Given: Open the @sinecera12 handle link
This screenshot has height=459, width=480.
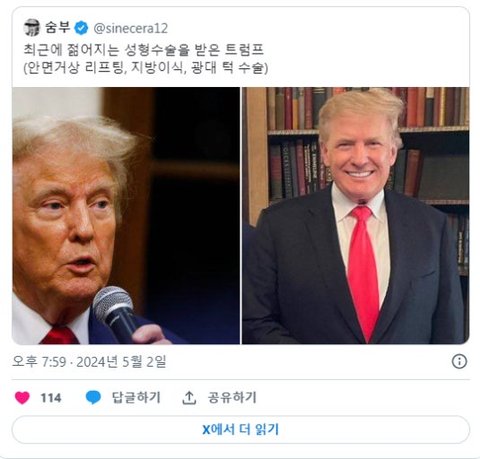Looking at the screenshot, I should [x=130, y=28].
